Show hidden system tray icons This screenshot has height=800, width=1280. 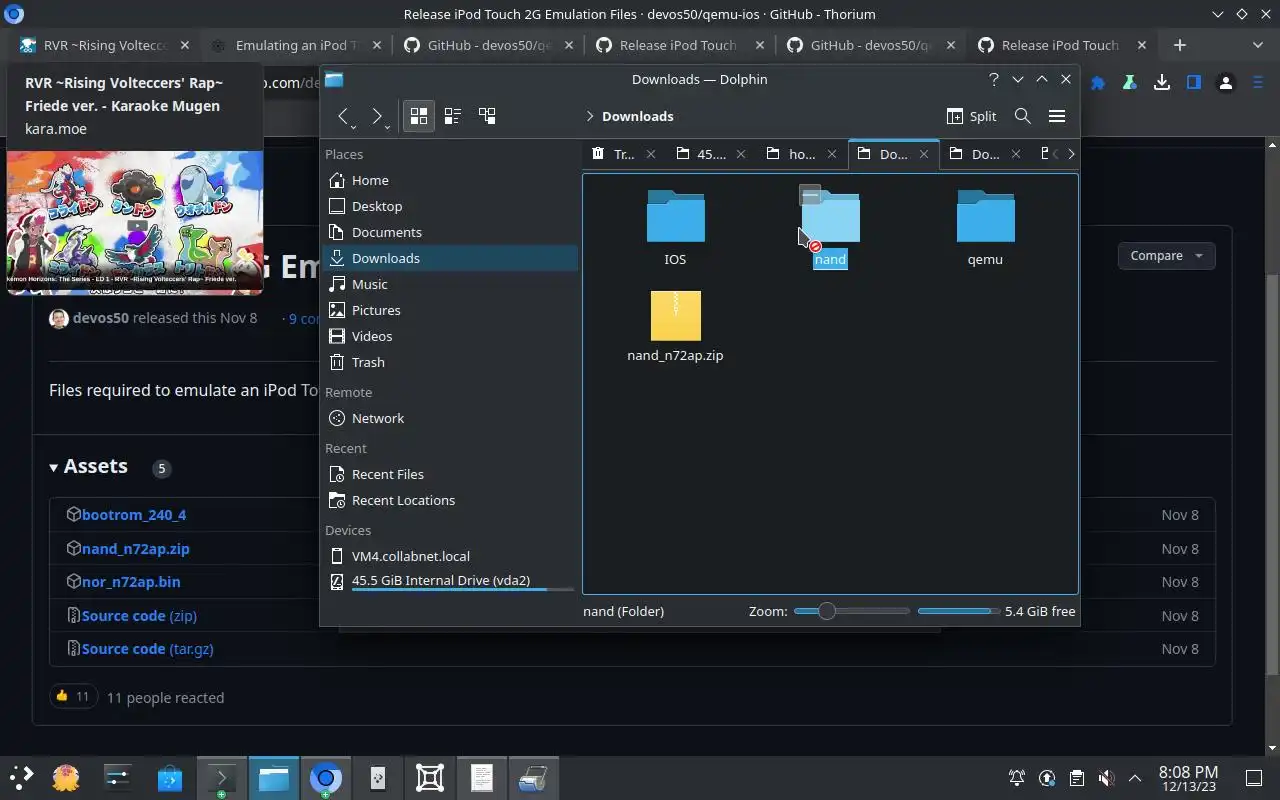point(1135,778)
